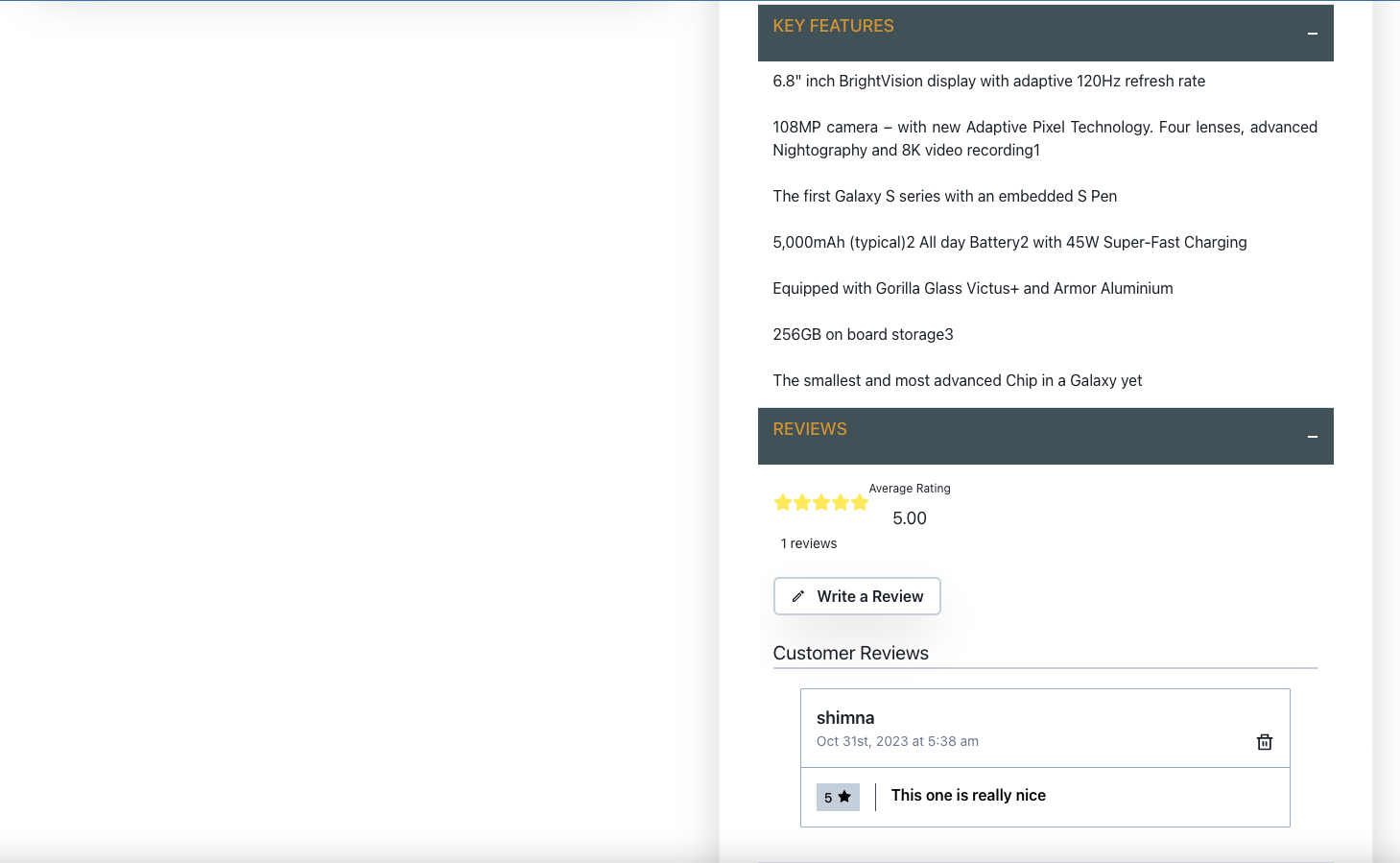Click the fourth star in the average rating
This screenshot has width=1400, height=863.
click(x=841, y=501)
